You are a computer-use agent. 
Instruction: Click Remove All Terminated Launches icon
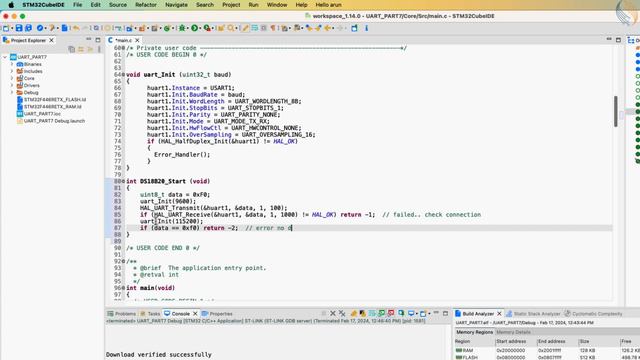click(342, 313)
